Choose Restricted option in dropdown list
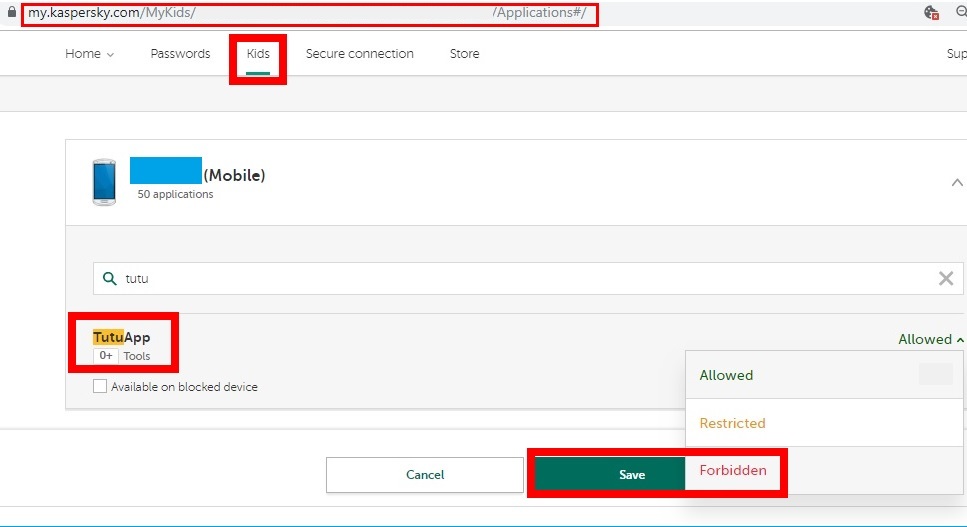 click(x=824, y=423)
